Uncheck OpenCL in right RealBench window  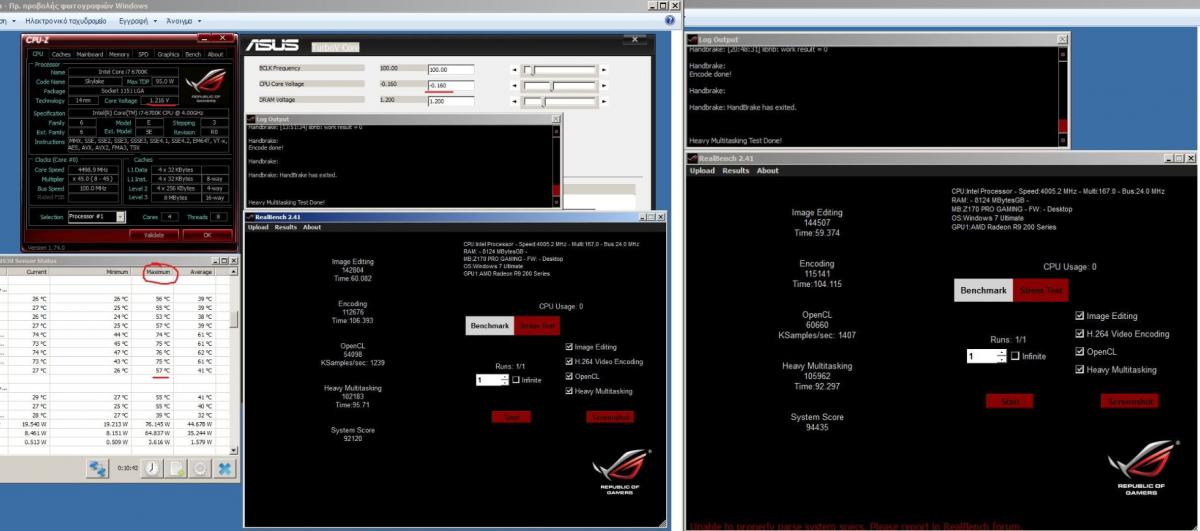[1079, 352]
